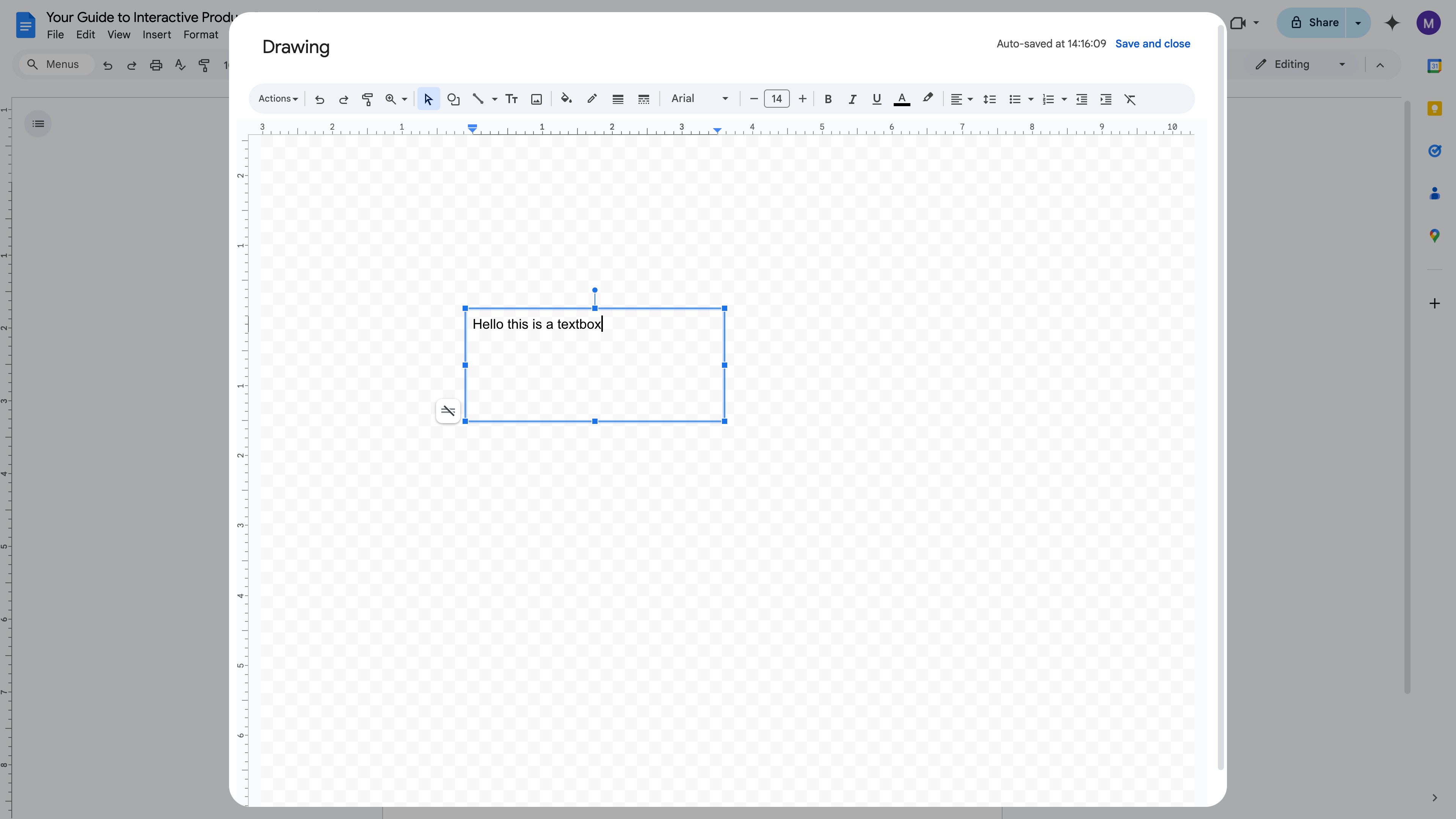1456x819 pixels.
Task: Choose the Select arrow tool
Action: [428, 99]
